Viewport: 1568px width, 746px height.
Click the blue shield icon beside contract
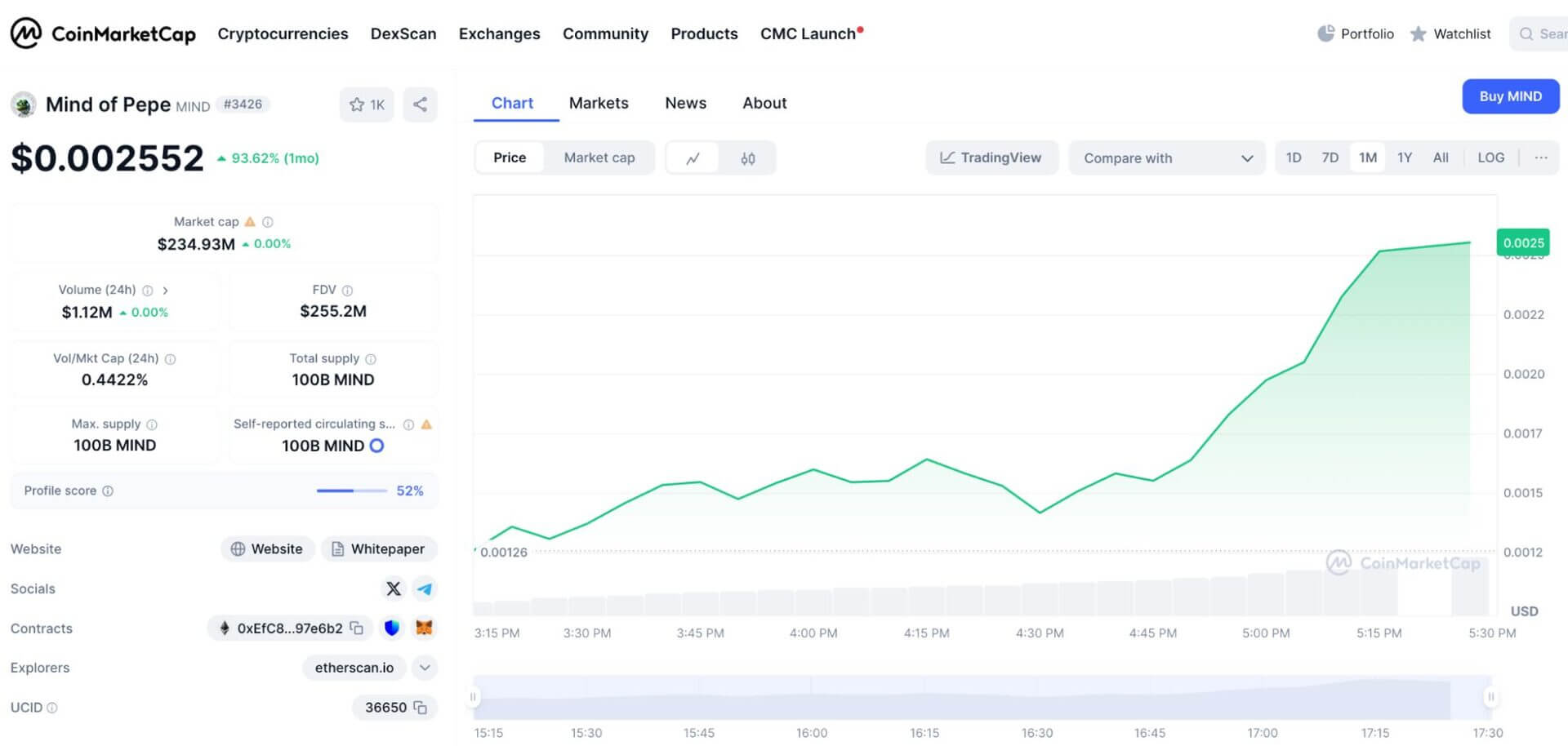(392, 628)
